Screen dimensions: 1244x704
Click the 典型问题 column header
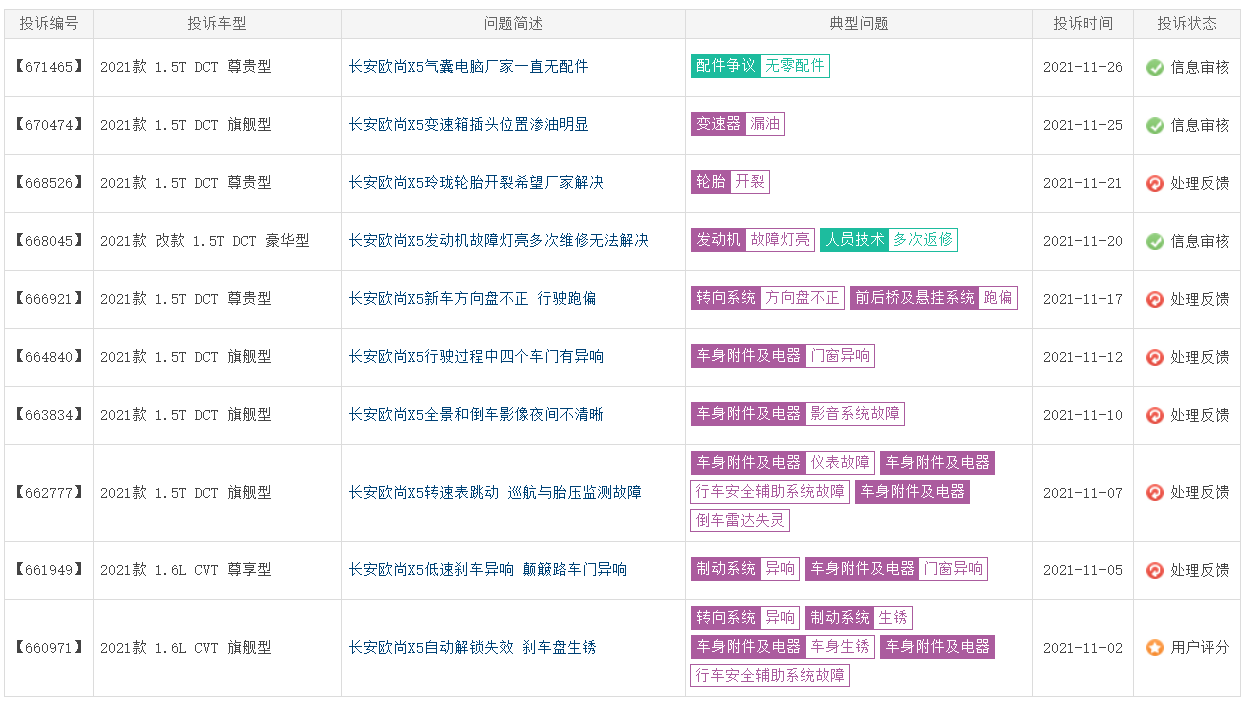pos(859,24)
